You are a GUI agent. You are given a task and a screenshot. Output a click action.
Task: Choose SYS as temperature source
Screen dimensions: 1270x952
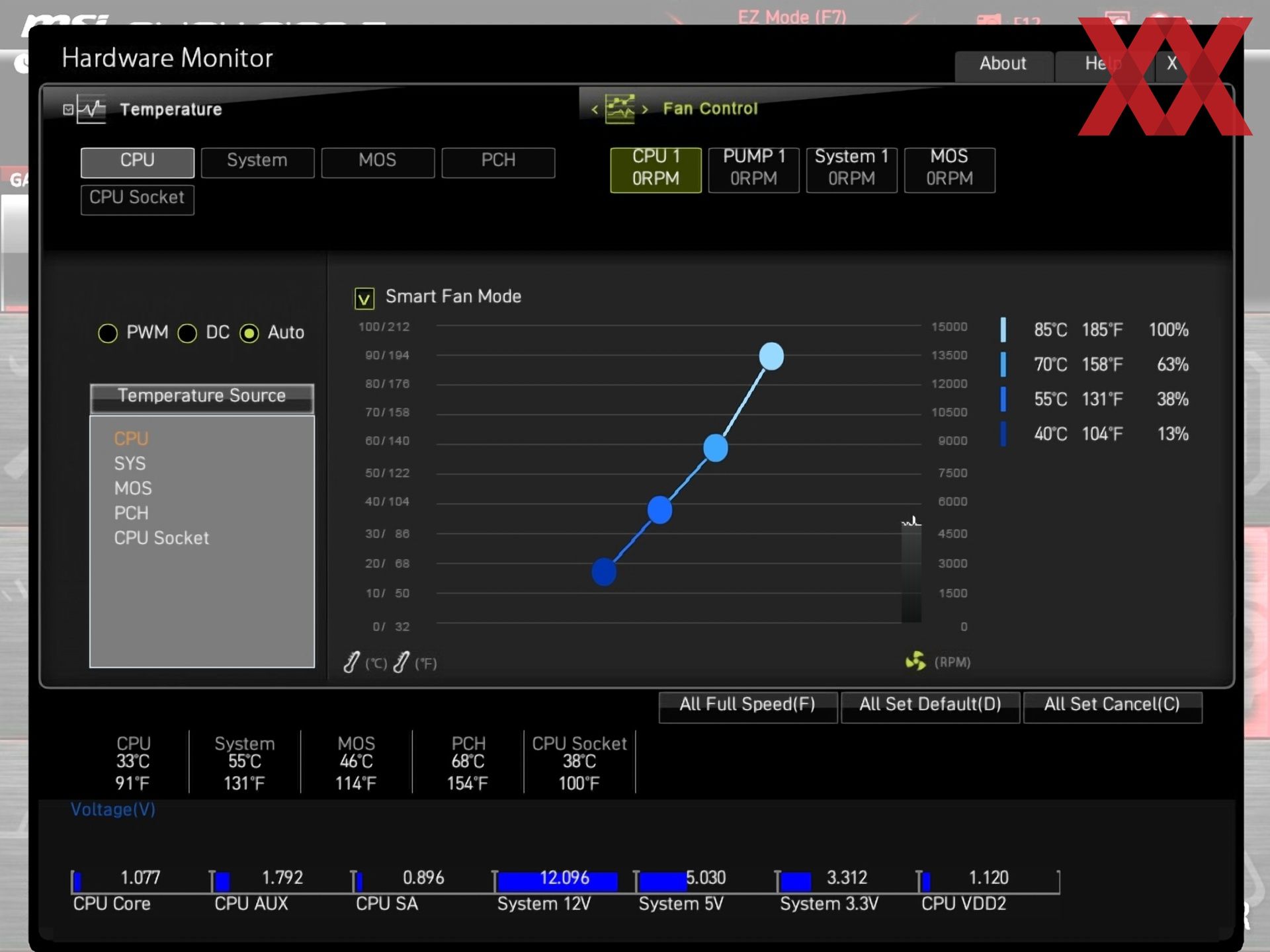[x=130, y=464]
